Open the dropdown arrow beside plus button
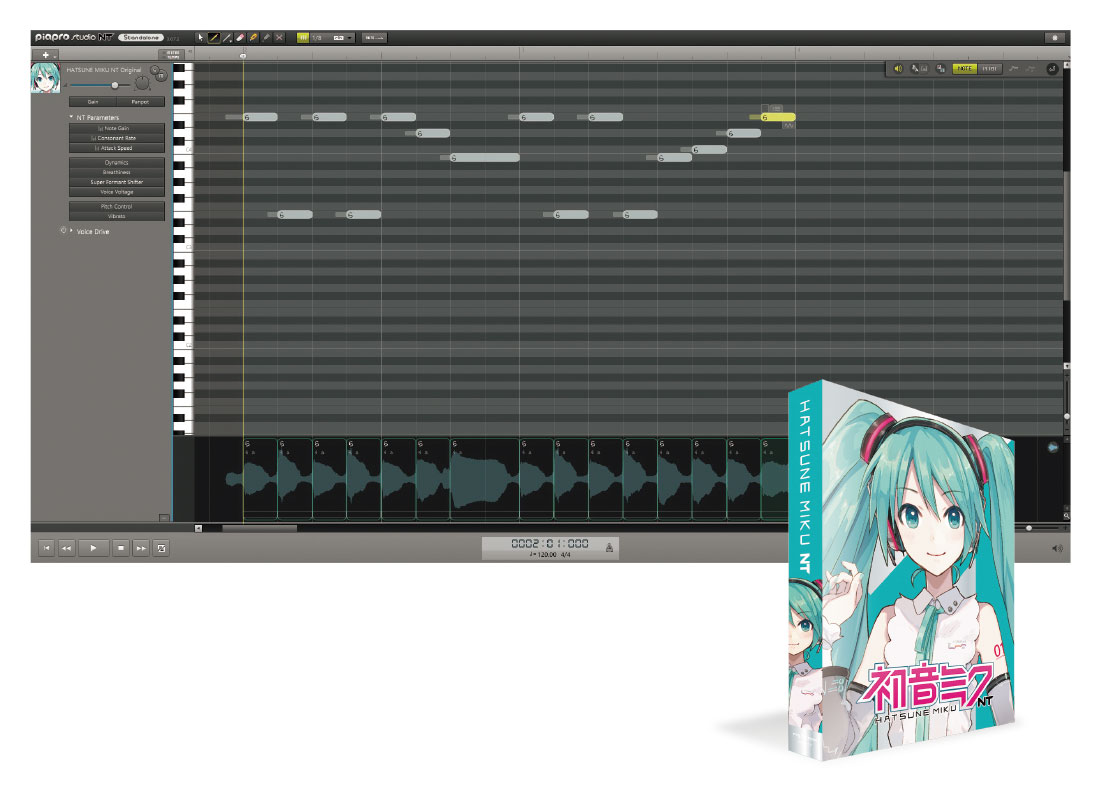The image size is (1101, 800). click(x=55, y=55)
